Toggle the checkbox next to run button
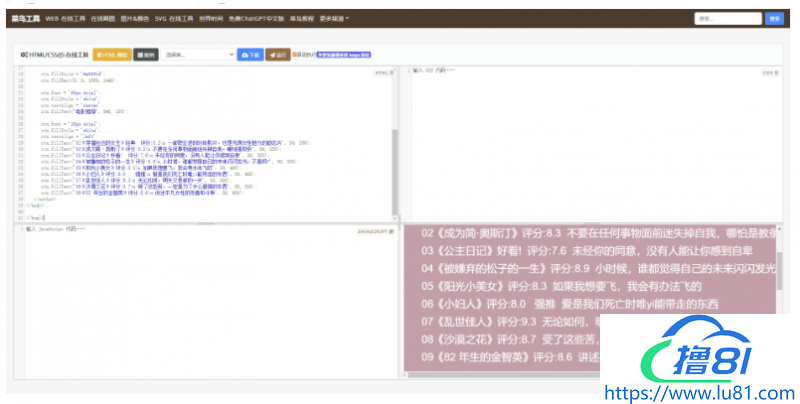Screen dimensions: 800x404 pyautogui.click(x=295, y=55)
